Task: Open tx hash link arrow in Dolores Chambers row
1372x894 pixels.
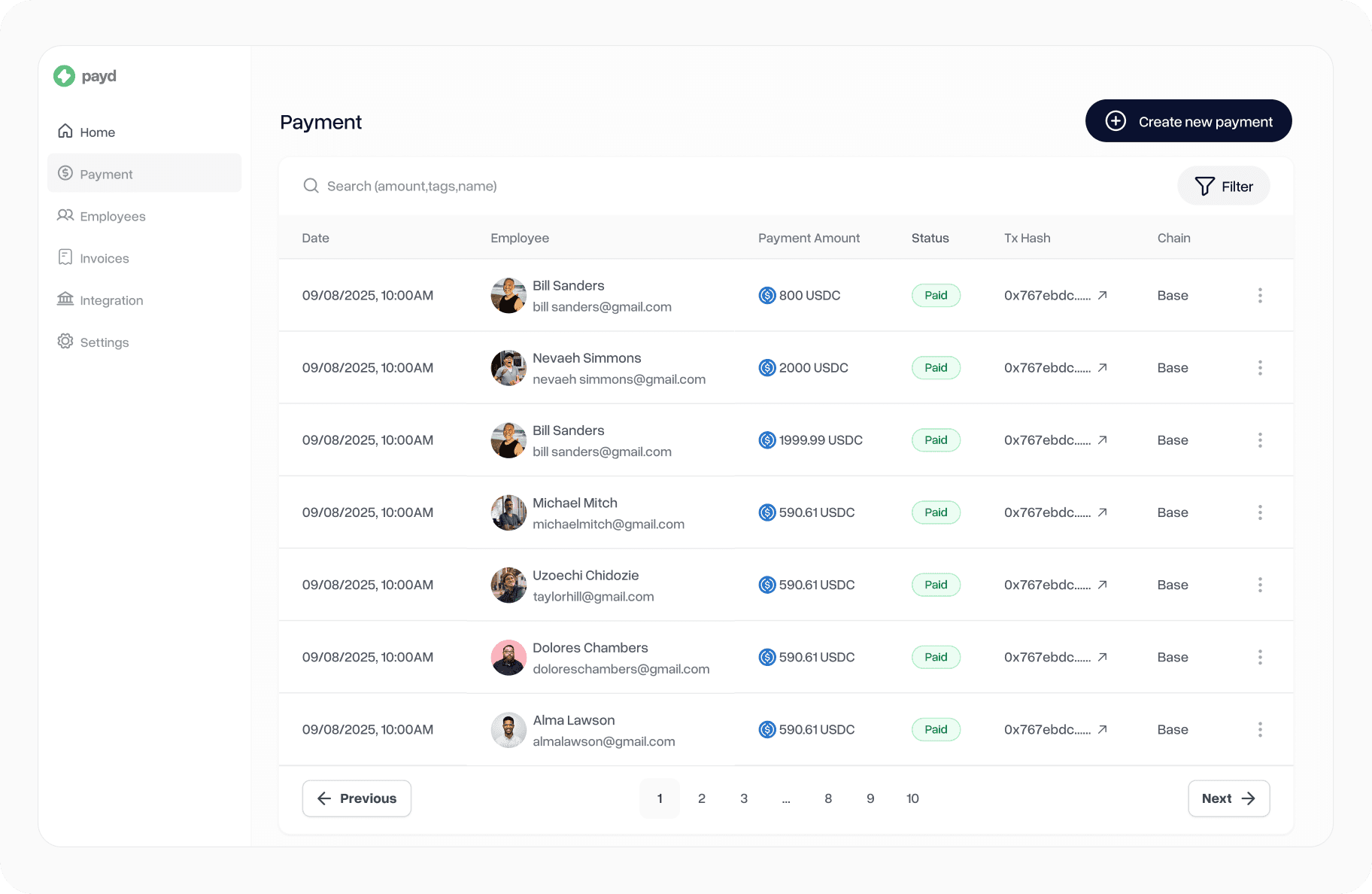Action: tap(1103, 656)
